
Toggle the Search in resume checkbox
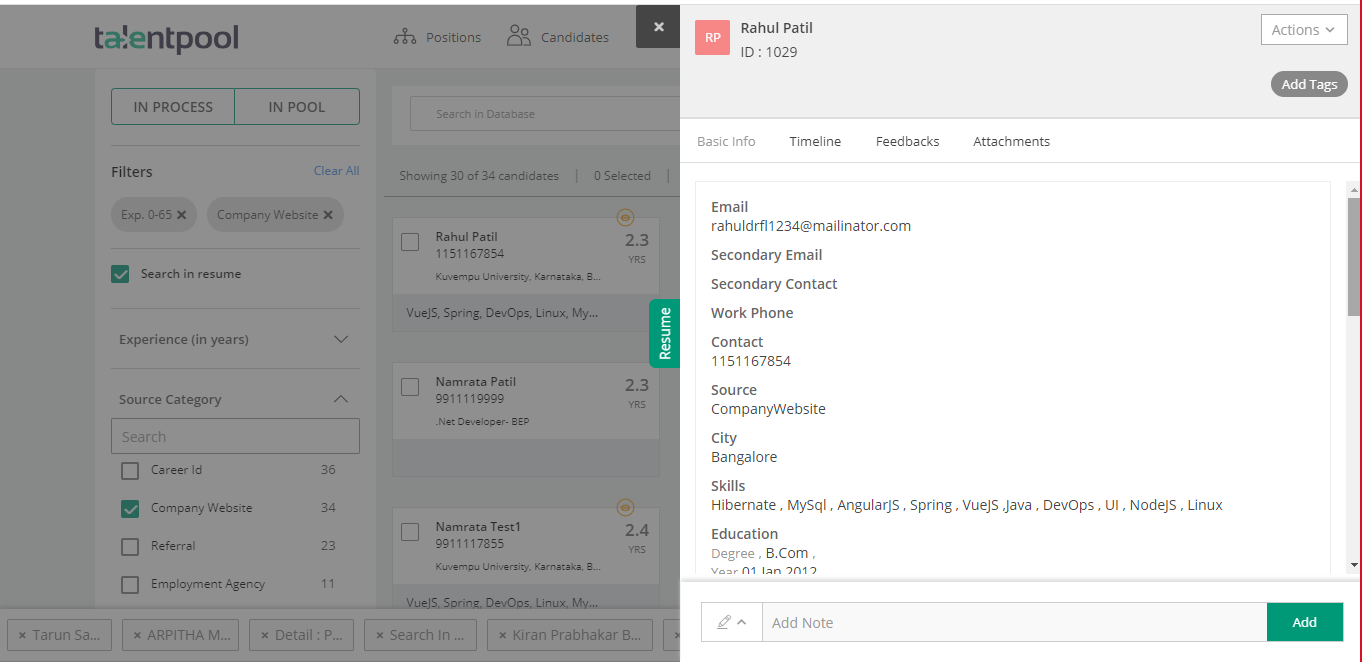(120, 273)
